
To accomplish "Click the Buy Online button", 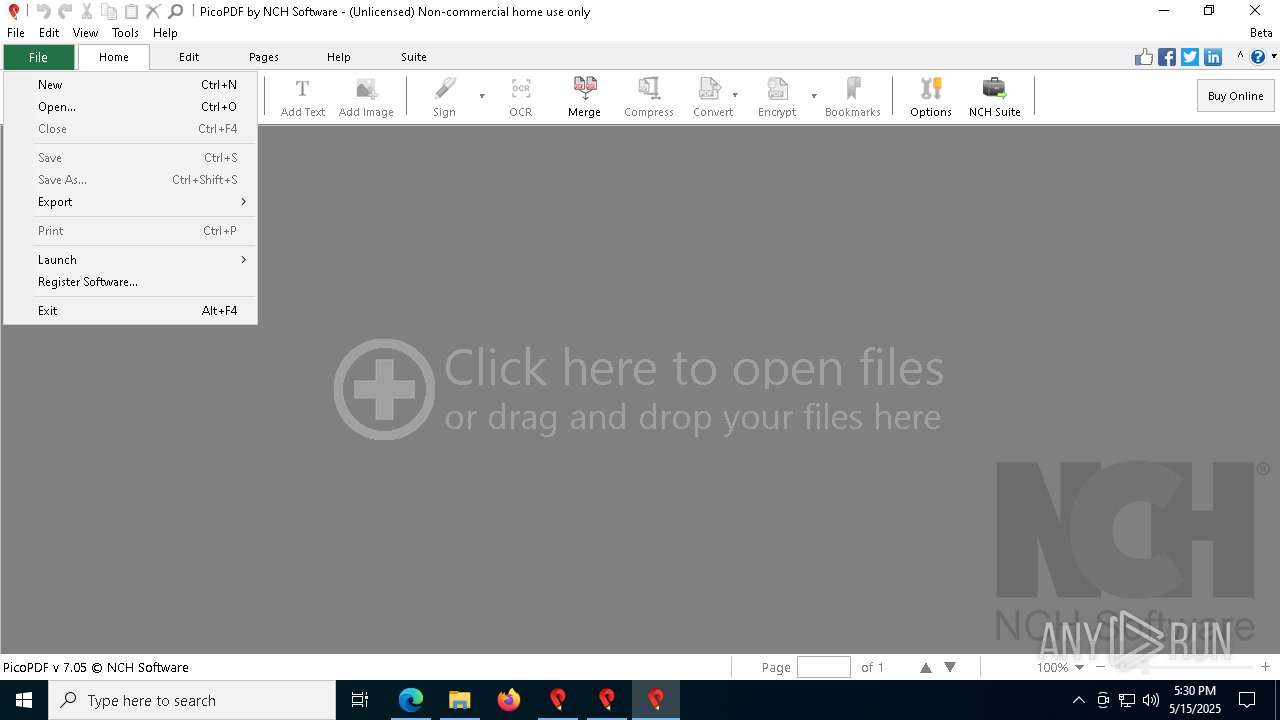I will point(1235,96).
